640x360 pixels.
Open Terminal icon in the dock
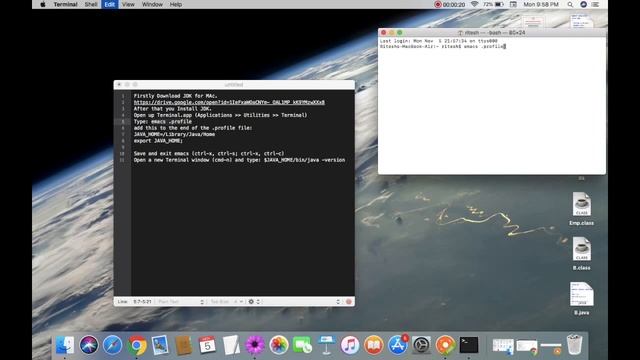tap(469, 345)
